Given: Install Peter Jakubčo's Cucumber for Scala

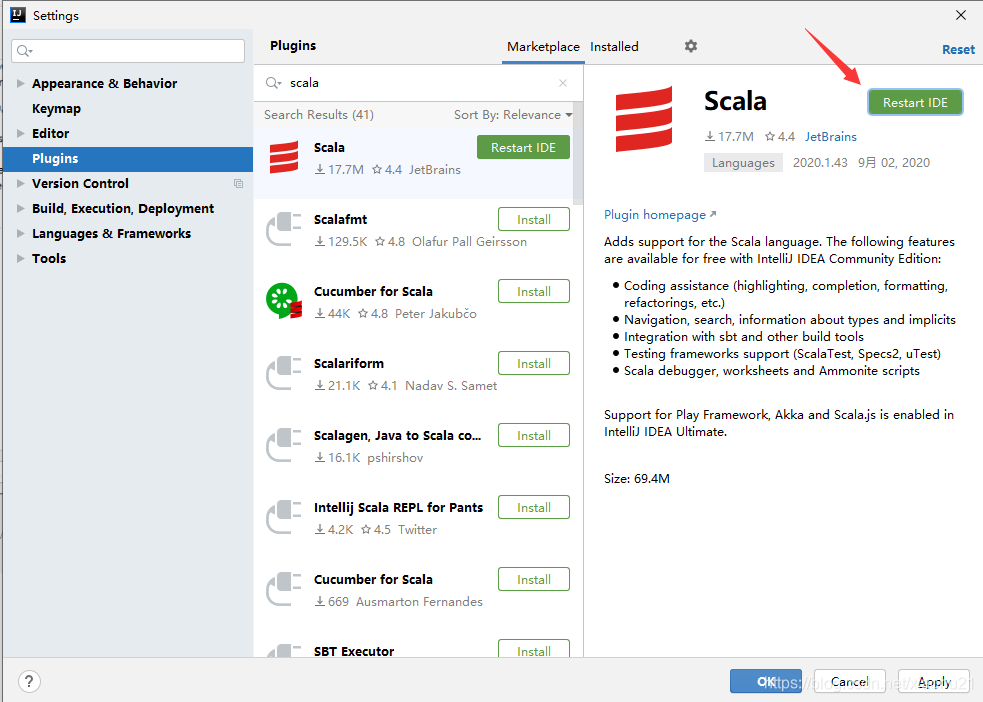Looking at the screenshot, I should click(534, 291).
